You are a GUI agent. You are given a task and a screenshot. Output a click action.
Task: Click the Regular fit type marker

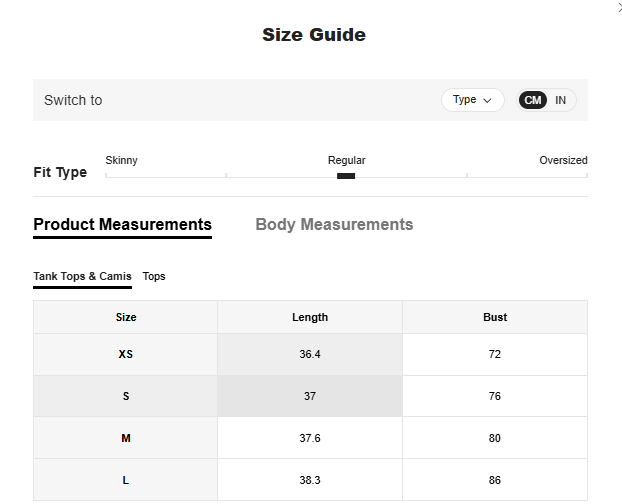click(x=346, y=176)
